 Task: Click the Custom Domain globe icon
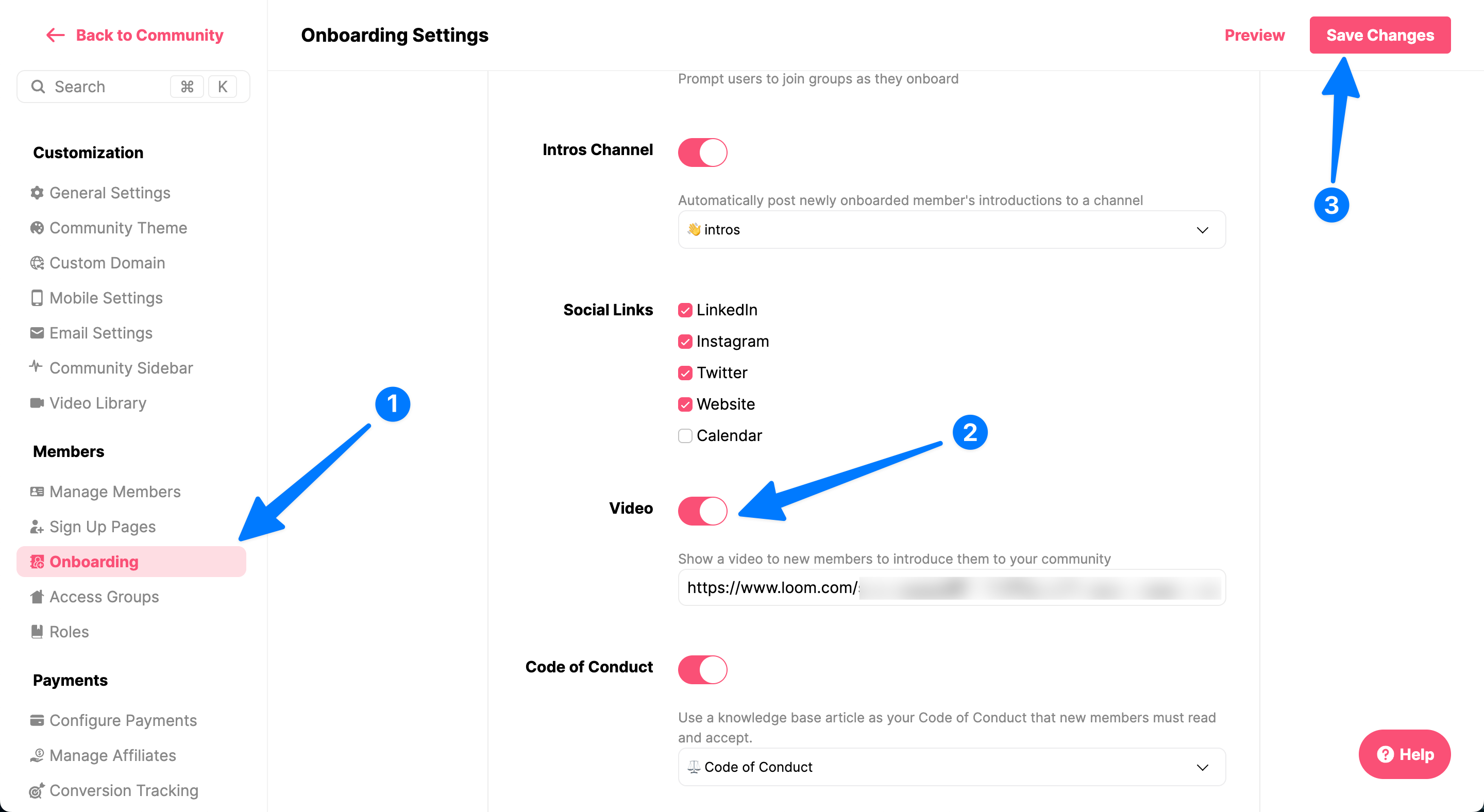click(37, 263)
